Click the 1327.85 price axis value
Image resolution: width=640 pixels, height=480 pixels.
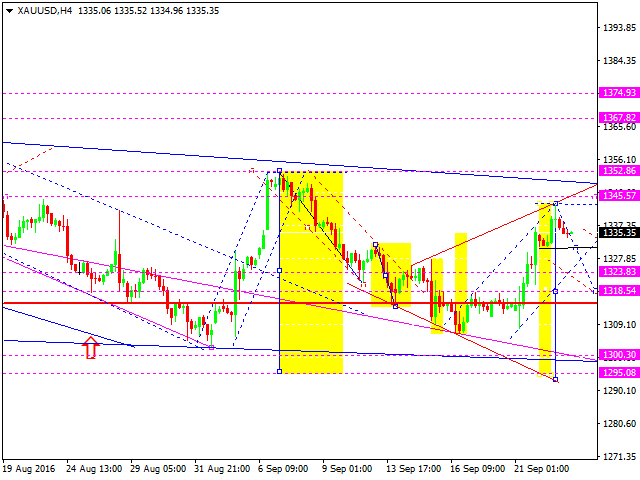click(x=619, y=258)
